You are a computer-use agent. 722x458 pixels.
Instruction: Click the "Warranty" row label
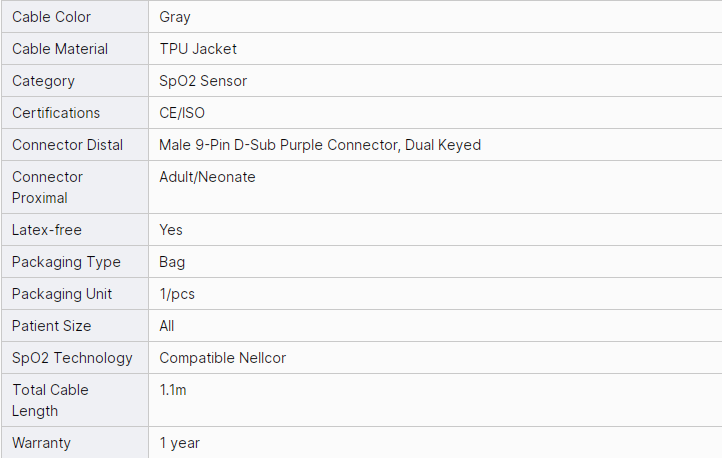point(41,442)
